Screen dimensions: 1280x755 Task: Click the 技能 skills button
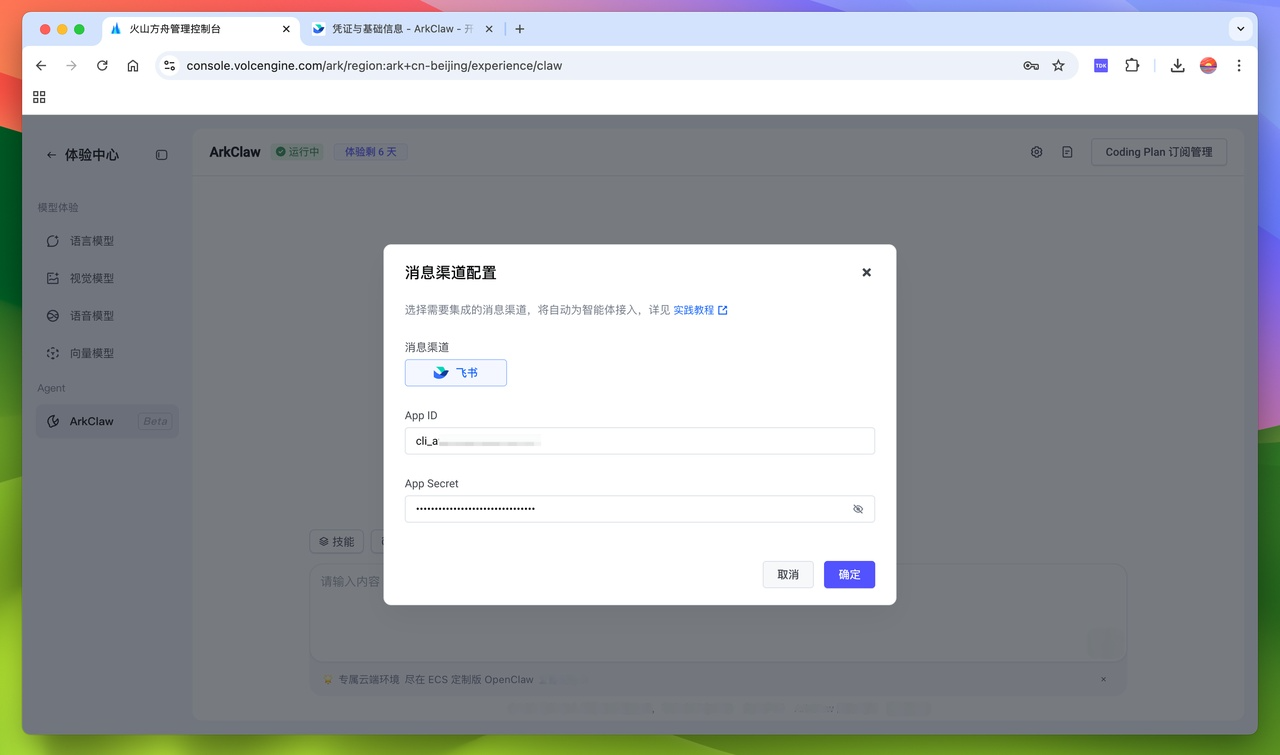click(x=336, y=541)
